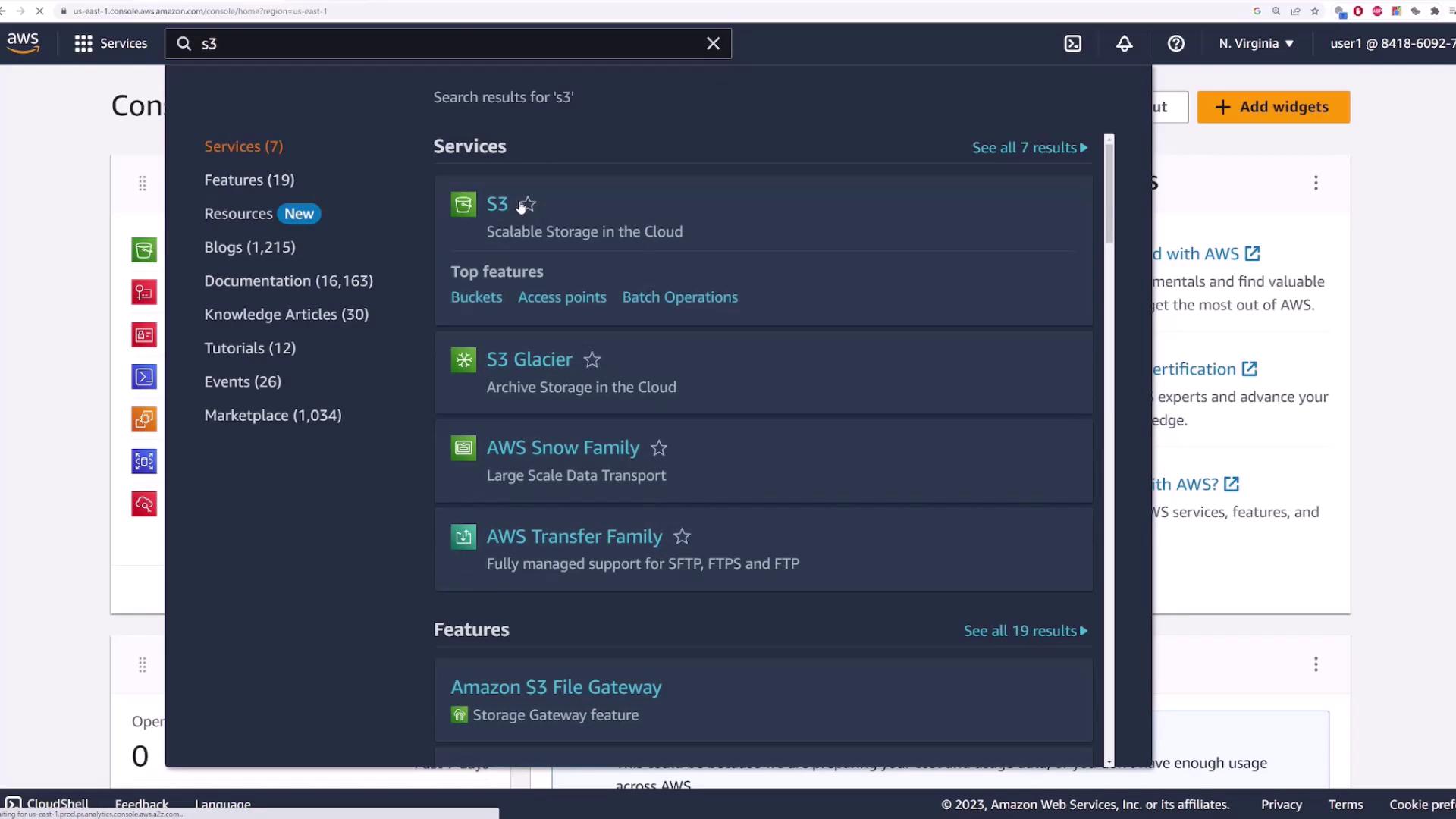Open the Services grid menu
This screenshot has width=1456, height=819.
(x=111, y=43)
